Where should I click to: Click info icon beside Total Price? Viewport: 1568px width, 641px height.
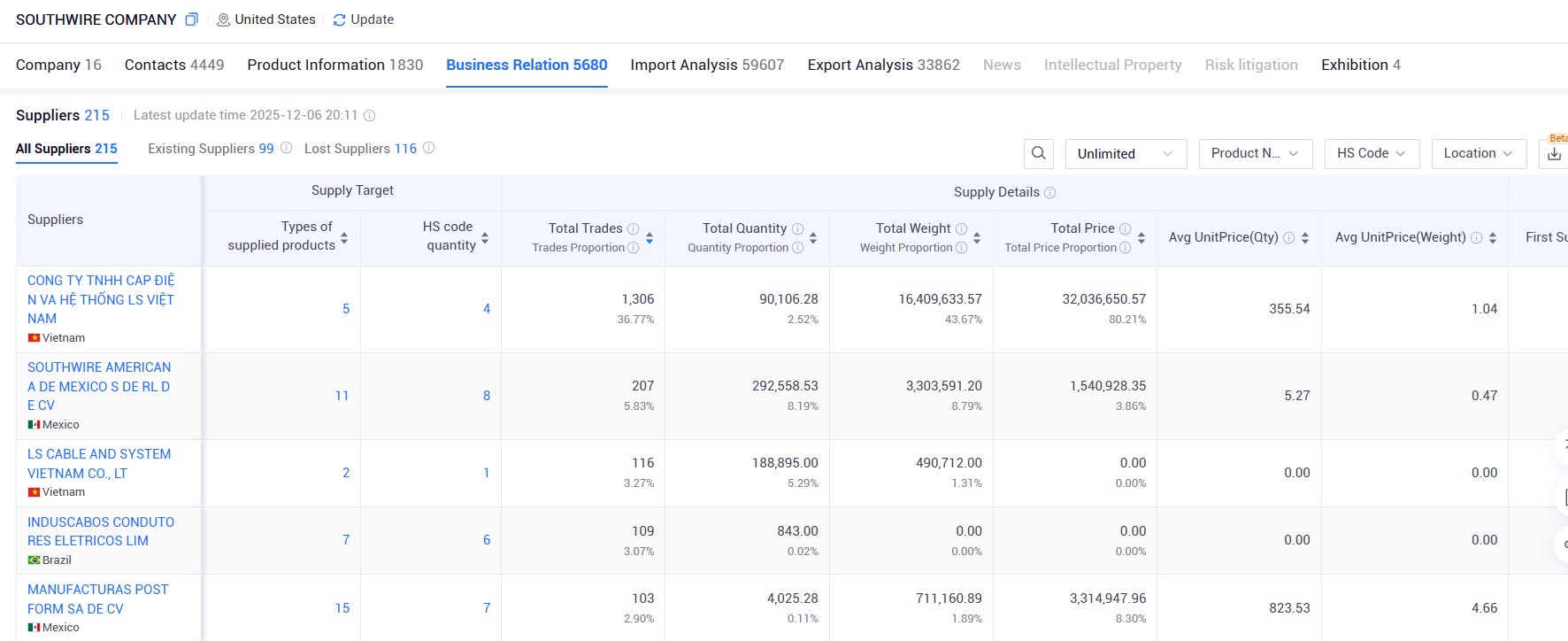pos(1125,228)
